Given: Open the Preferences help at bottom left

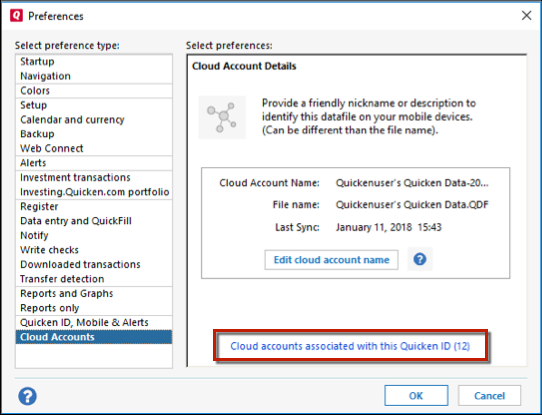Looking at the screenshot, I should click(27, 396).
